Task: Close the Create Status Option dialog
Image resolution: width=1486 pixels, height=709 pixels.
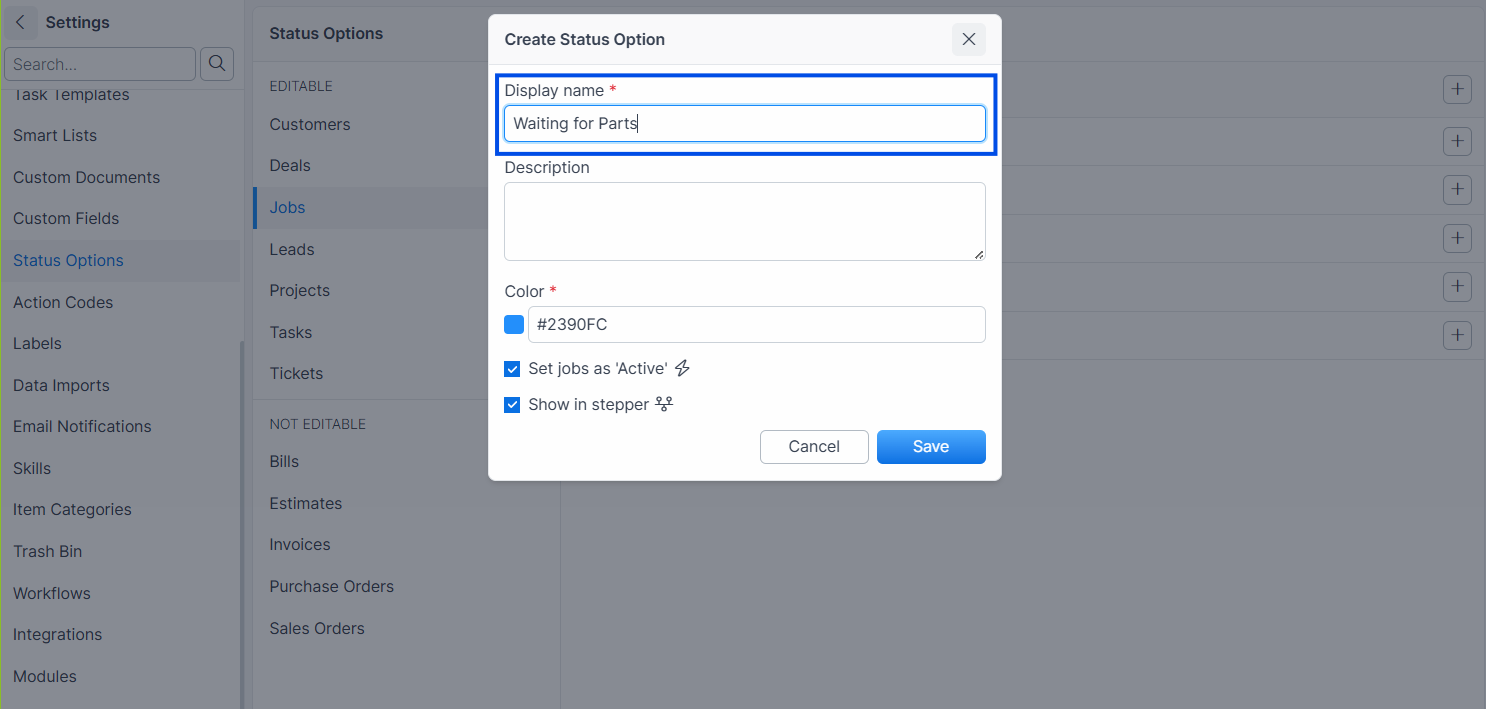Action: click(x=968, y=39)
